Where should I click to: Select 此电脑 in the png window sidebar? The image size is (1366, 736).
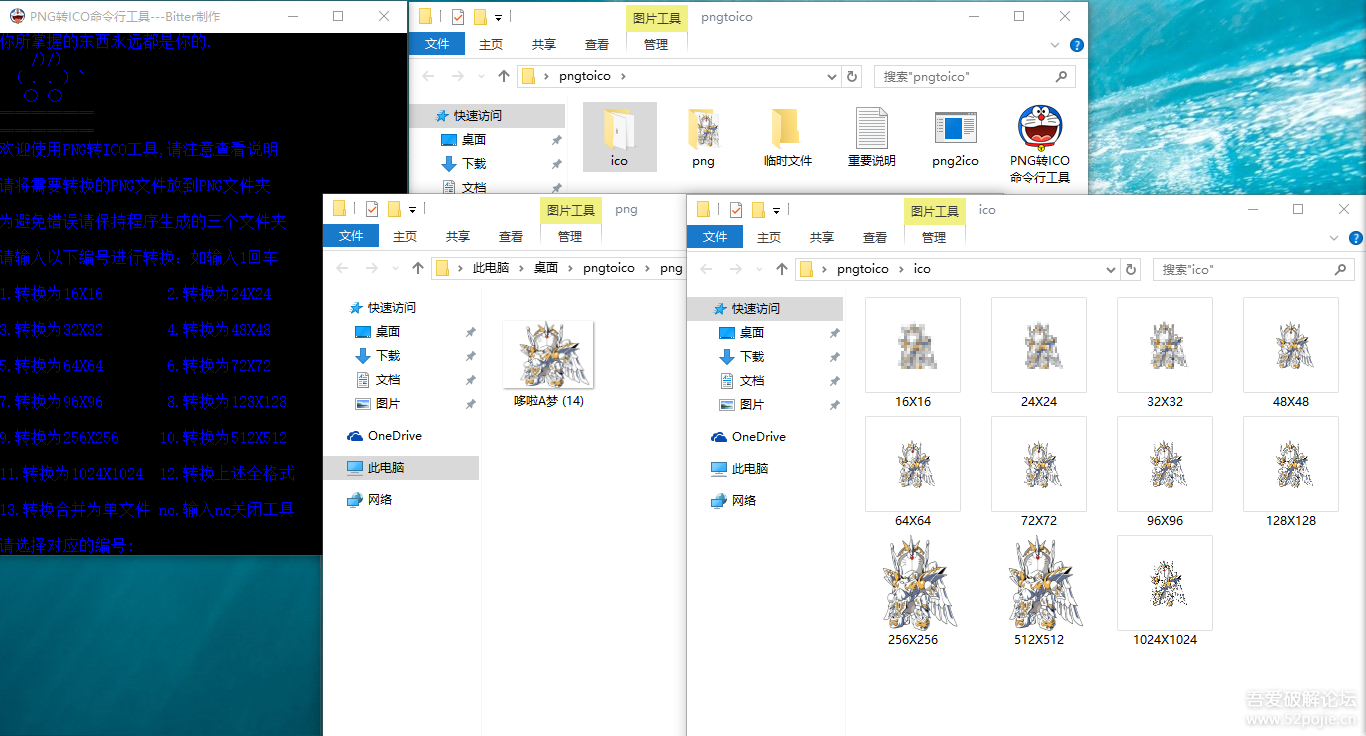tap(401, 468)
